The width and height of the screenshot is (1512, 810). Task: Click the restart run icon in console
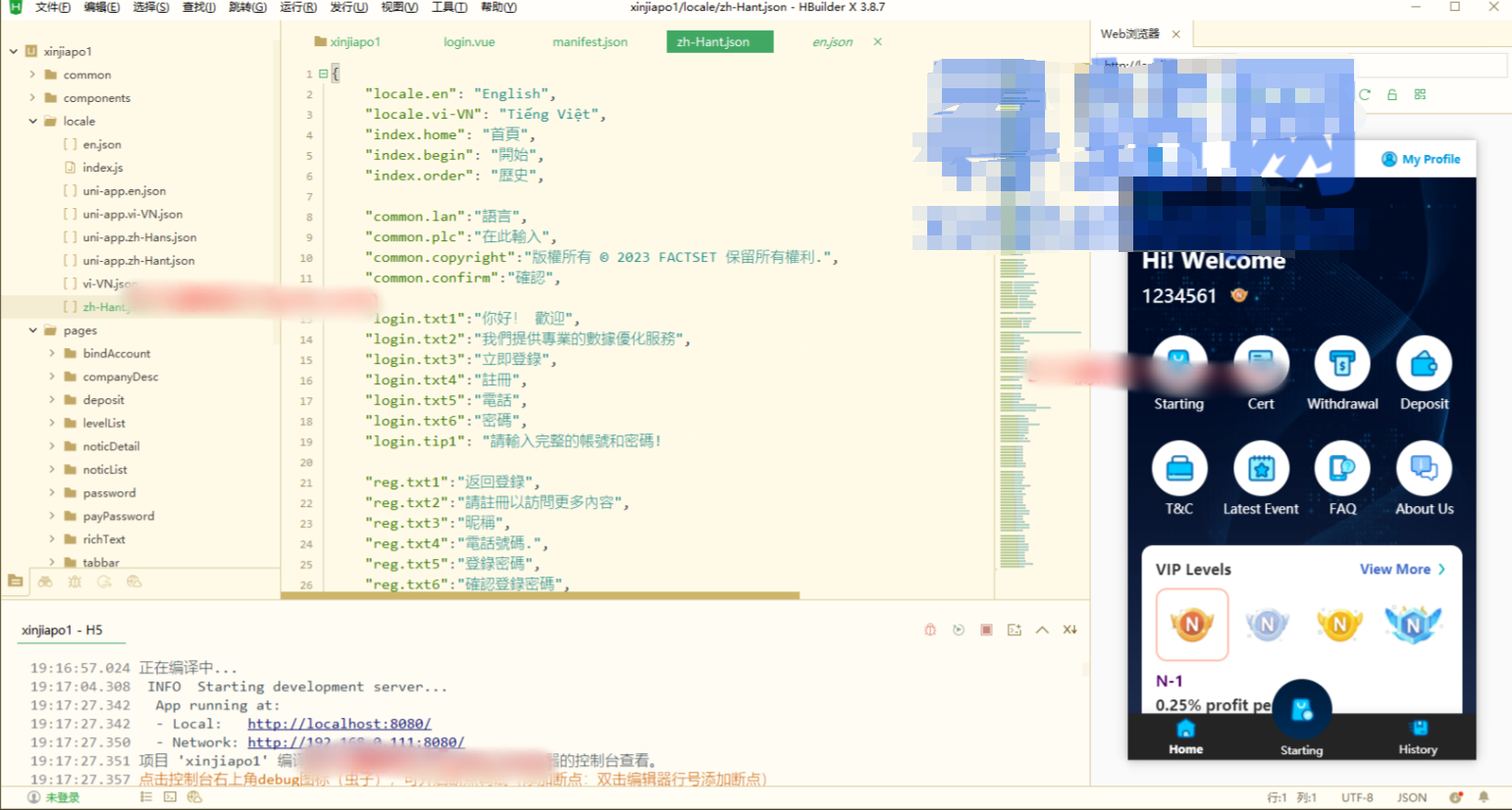coord(959,630)
